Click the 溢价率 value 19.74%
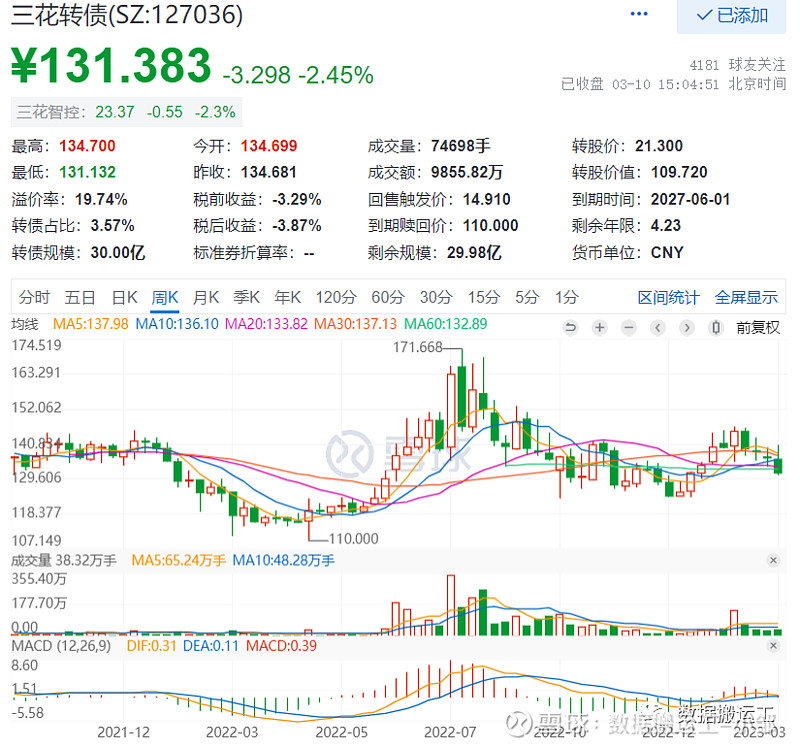This screenshot has width=800, height=749. [x=102, y=199]
